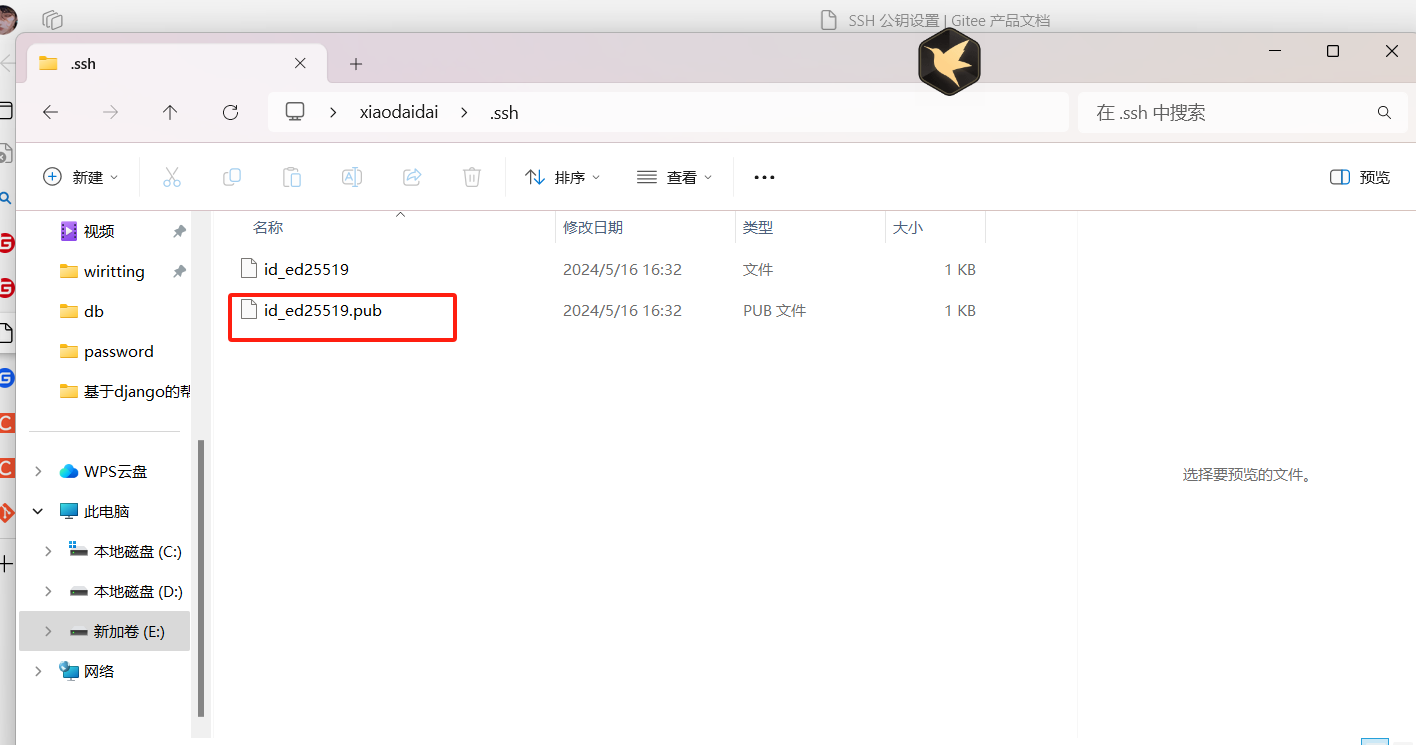Sort by 大小 column header

coord(908,228)
